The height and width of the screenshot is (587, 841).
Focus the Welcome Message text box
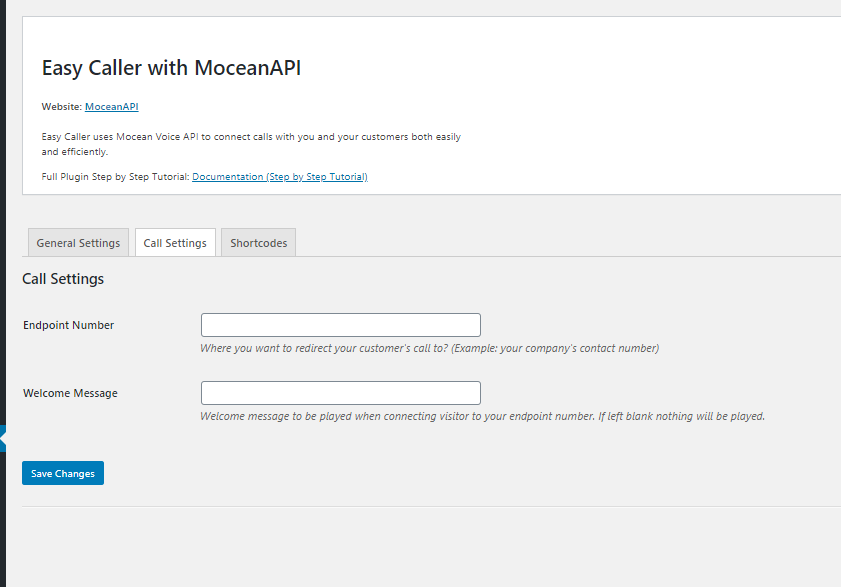pyautogui.click(x=341, y=393)
